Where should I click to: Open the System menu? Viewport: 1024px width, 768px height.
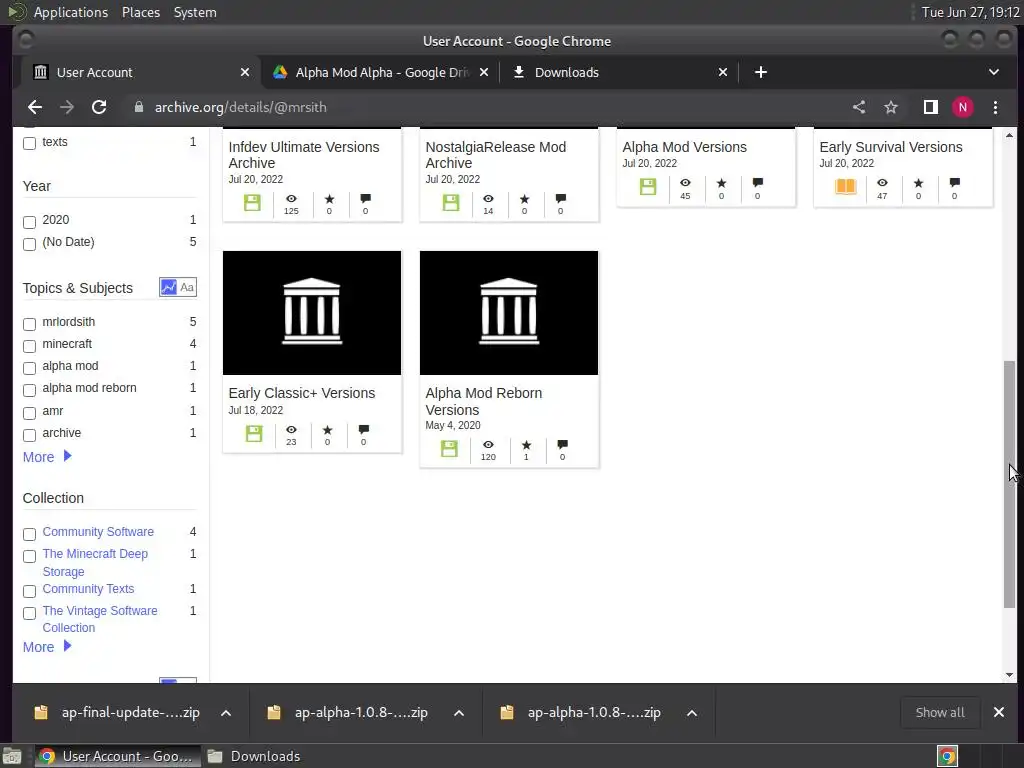[x=195, y=12]
